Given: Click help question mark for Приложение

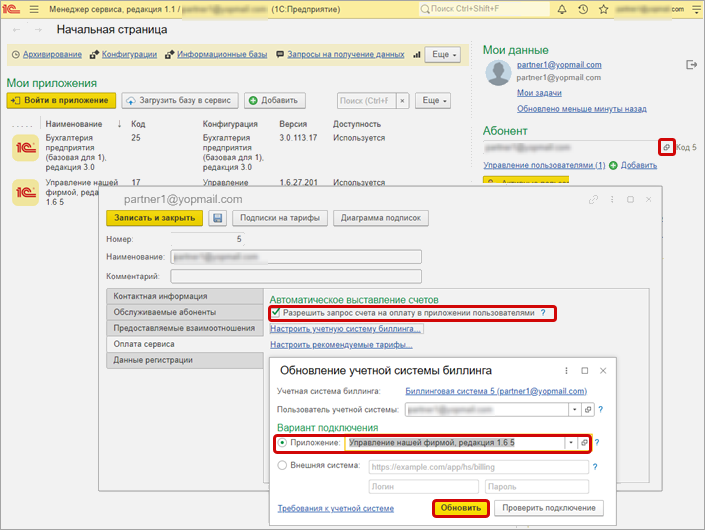Looking at the screenshot, I should pyautogui.click(x=597, y=442).
